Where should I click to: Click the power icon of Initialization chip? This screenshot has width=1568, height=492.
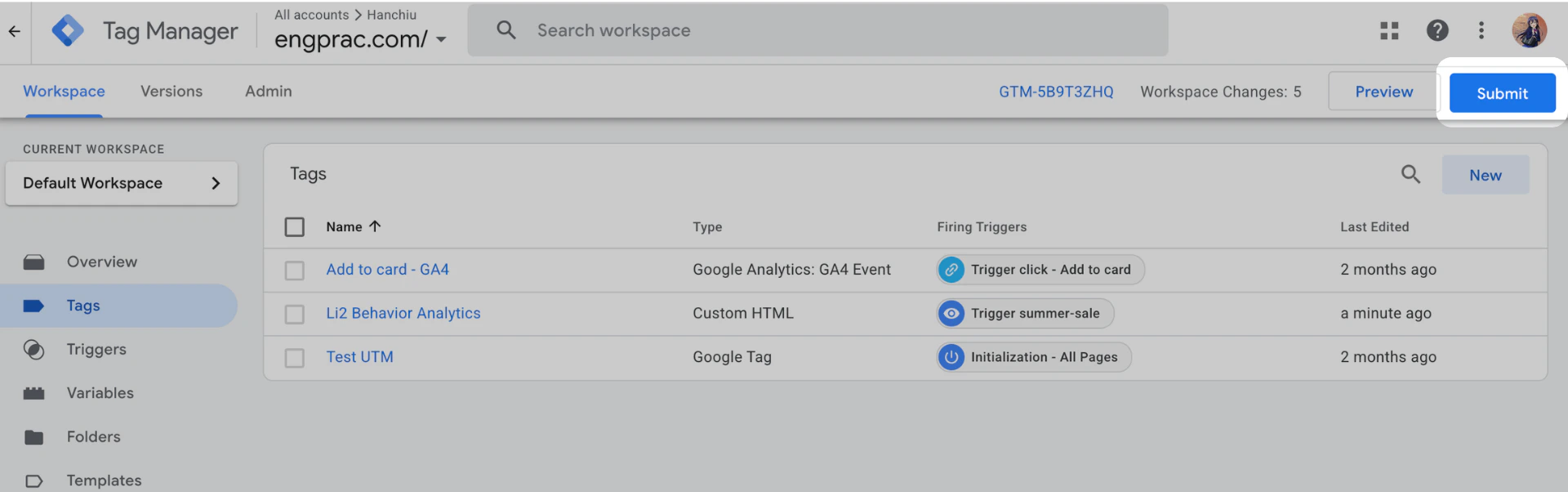tap(951, 357)
